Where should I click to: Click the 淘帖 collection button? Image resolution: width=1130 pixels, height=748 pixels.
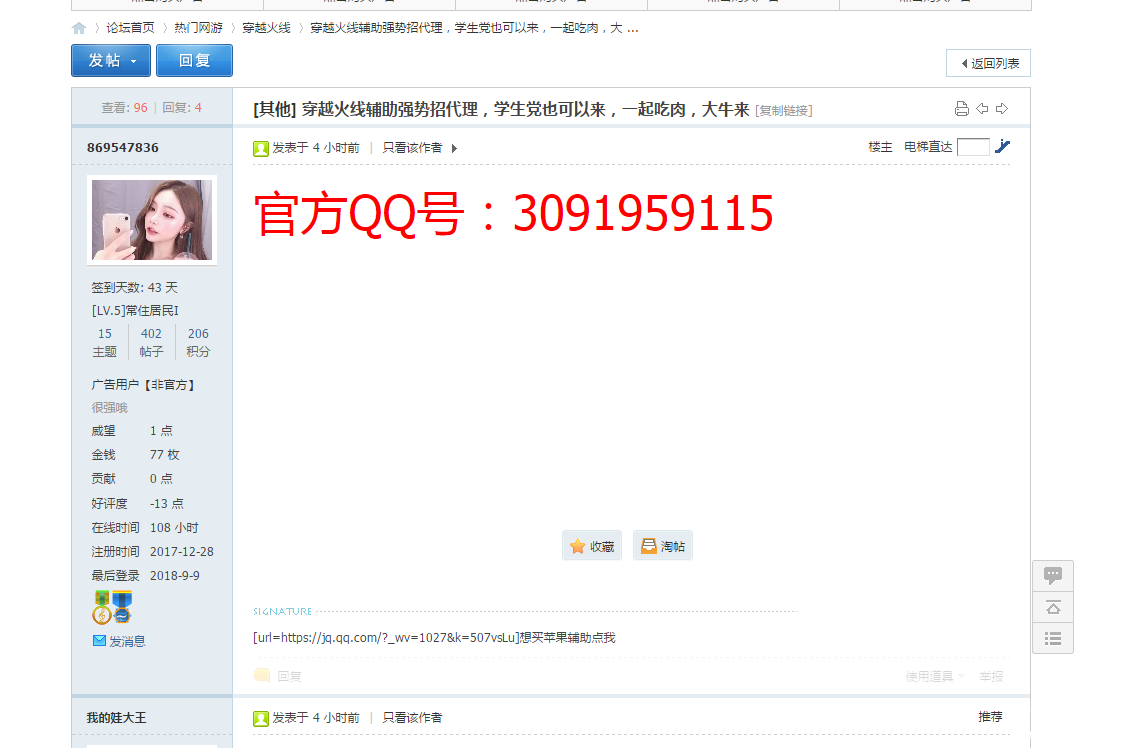click(x=663, y=546)
